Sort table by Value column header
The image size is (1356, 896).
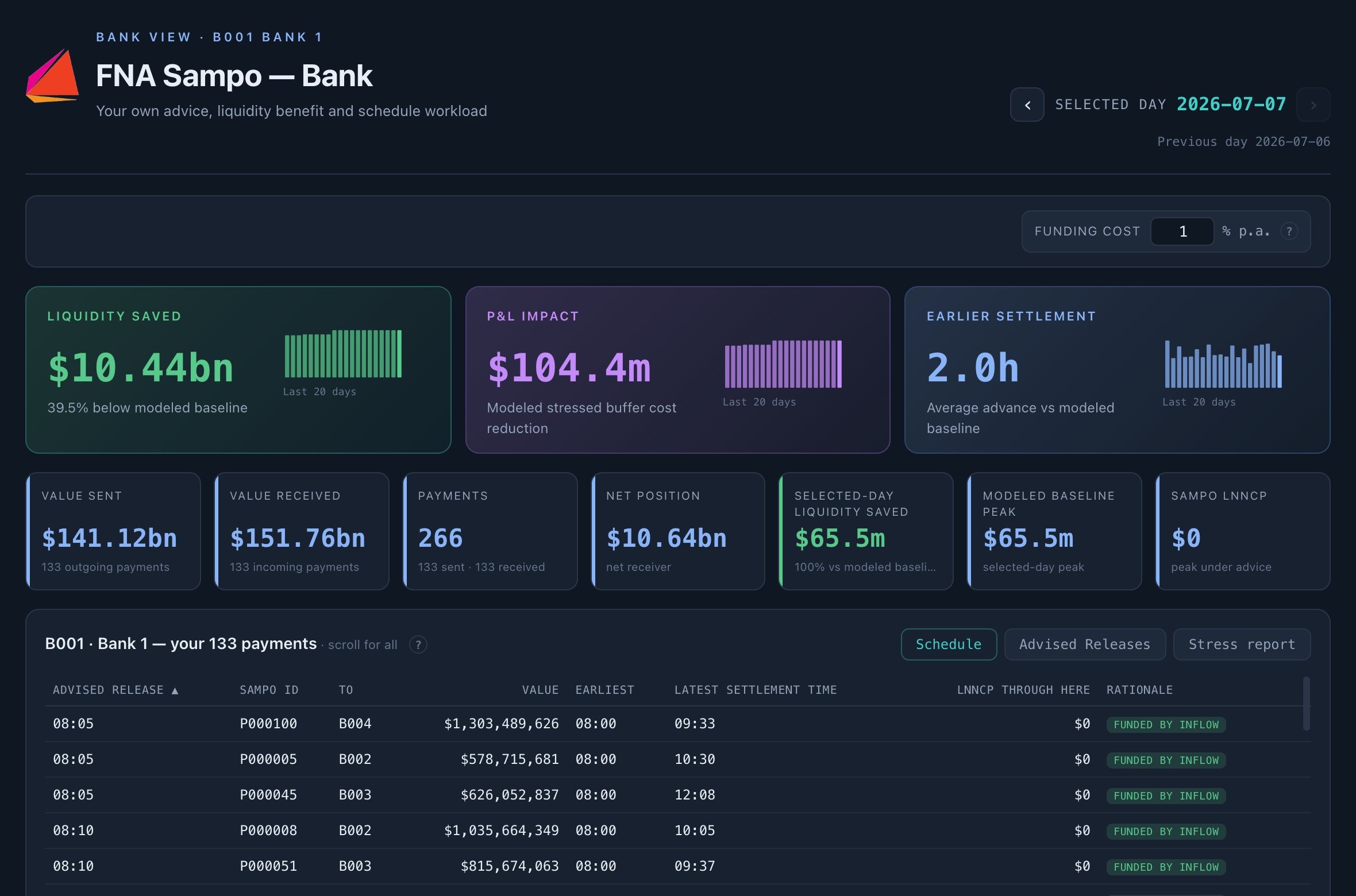pyautogui.click(x=540, y=690)
